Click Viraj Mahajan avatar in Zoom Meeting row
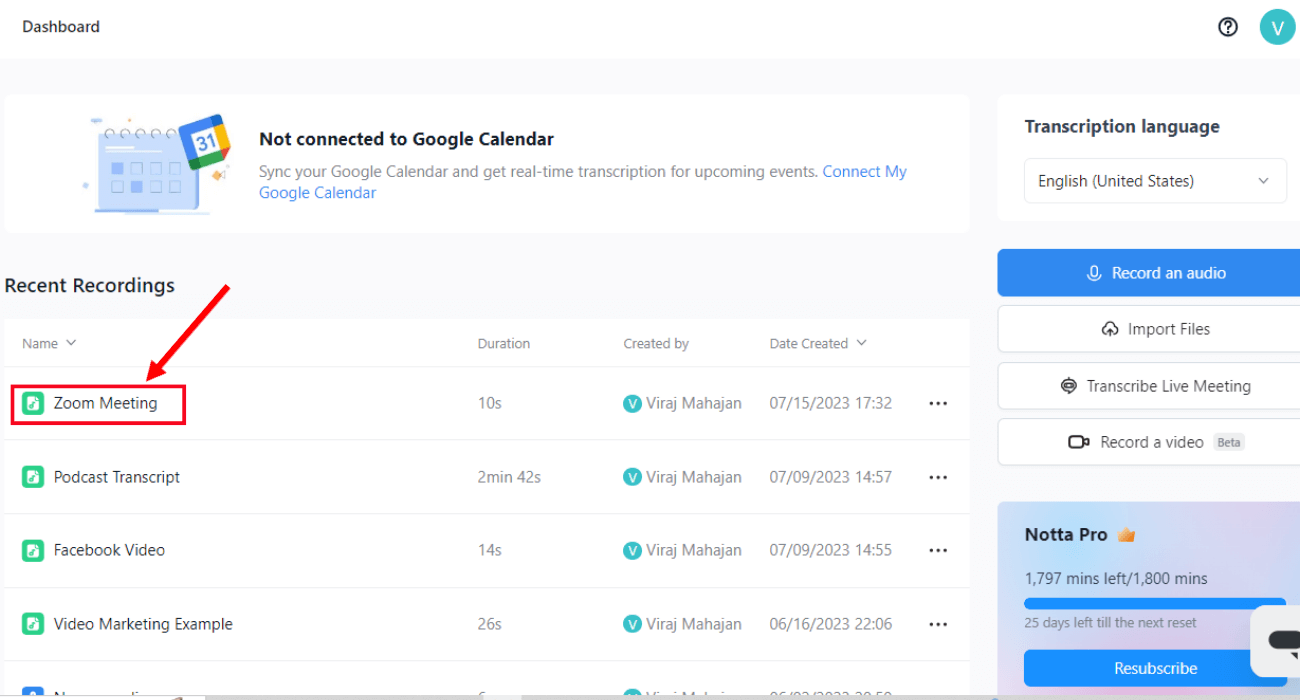The image size is (1300, 700). tap(632, 403)
